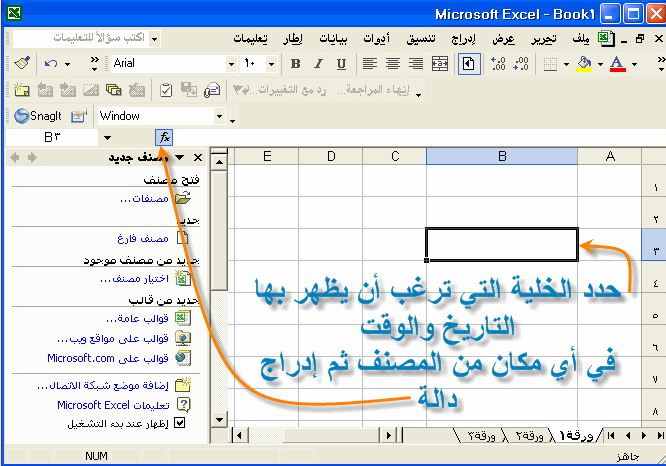Toggle the right-to-left sheet direction icon

(x=469, y=64)
